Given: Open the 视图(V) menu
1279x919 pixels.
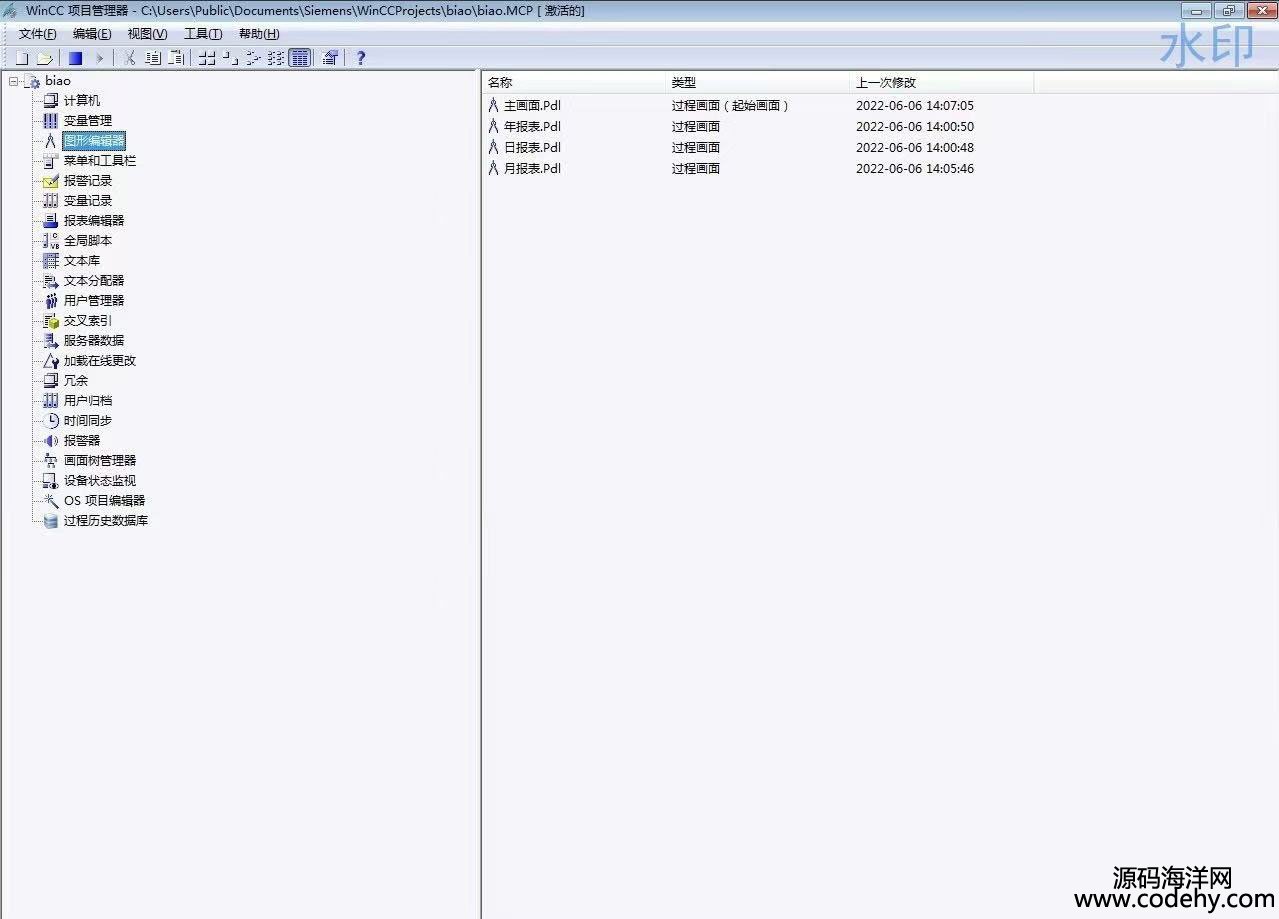Looking at the screenshot, I should [x=147, y=34].
